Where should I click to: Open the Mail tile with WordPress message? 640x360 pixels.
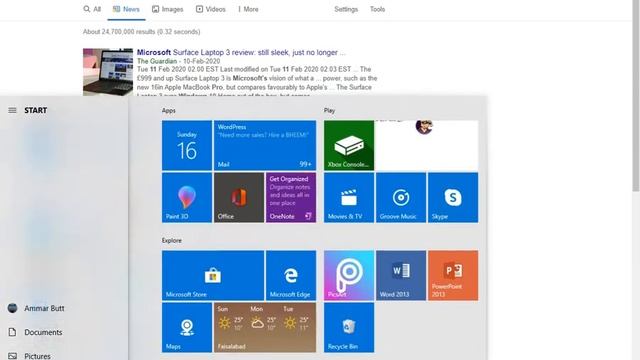coord(265,145)
